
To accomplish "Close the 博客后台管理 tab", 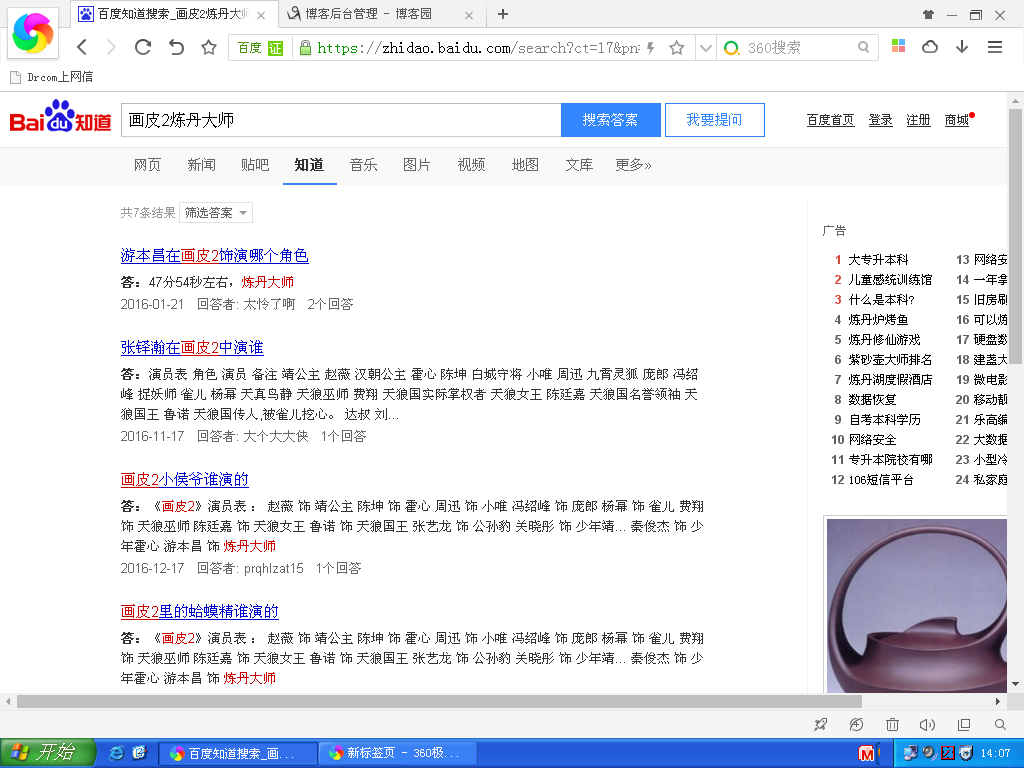I will point(469,14).
